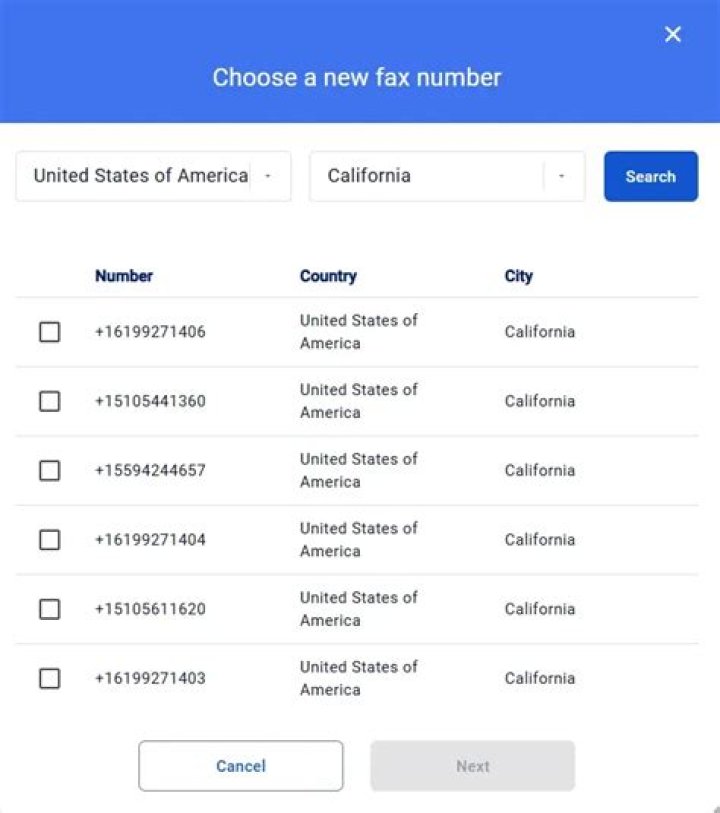Click the City column header

coord(518,276)
